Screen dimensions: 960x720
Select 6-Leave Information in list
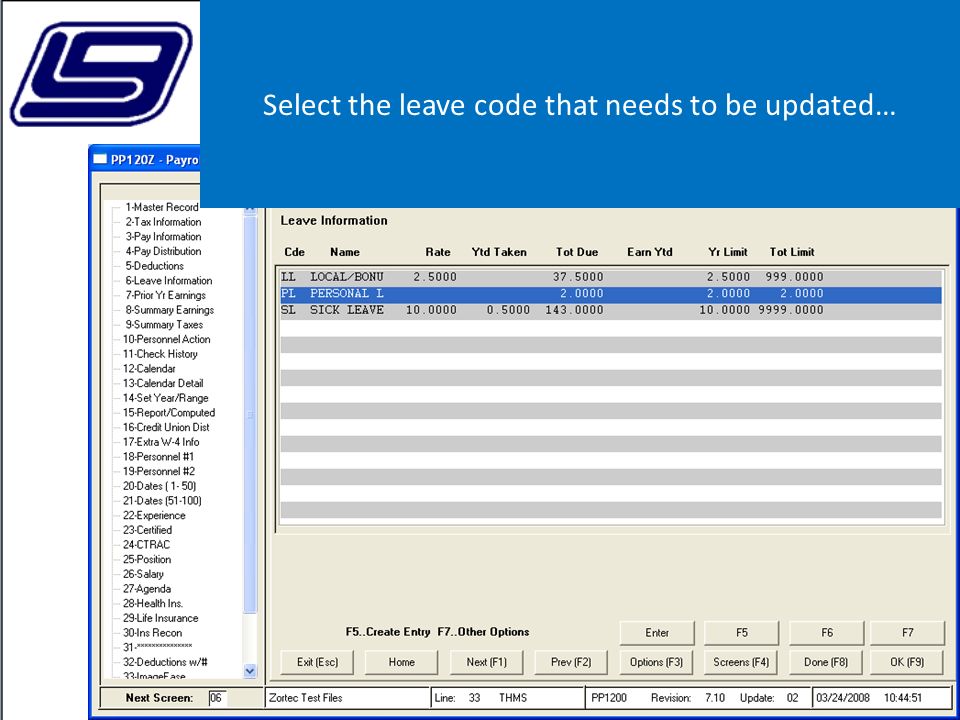[168, 281]
